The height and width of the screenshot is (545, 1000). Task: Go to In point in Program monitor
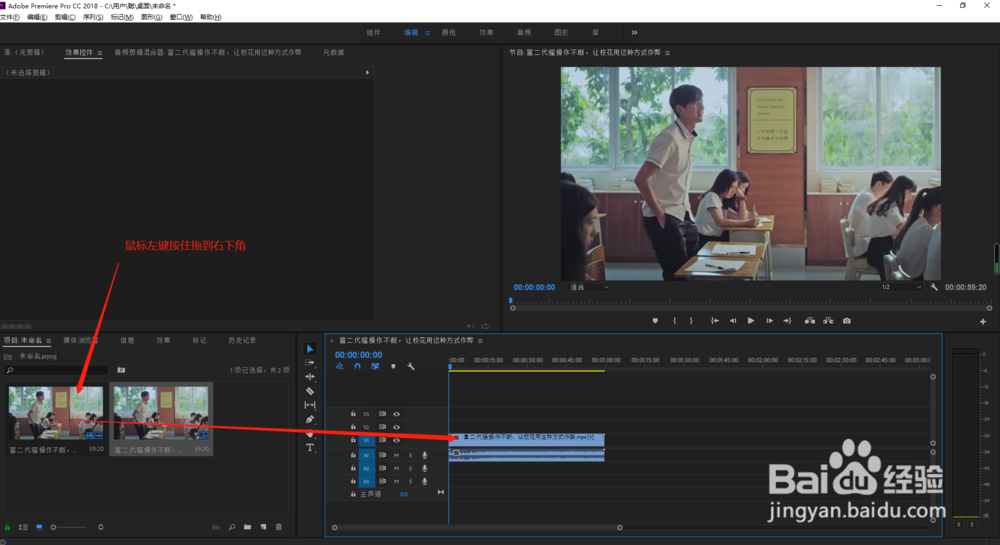715,321
